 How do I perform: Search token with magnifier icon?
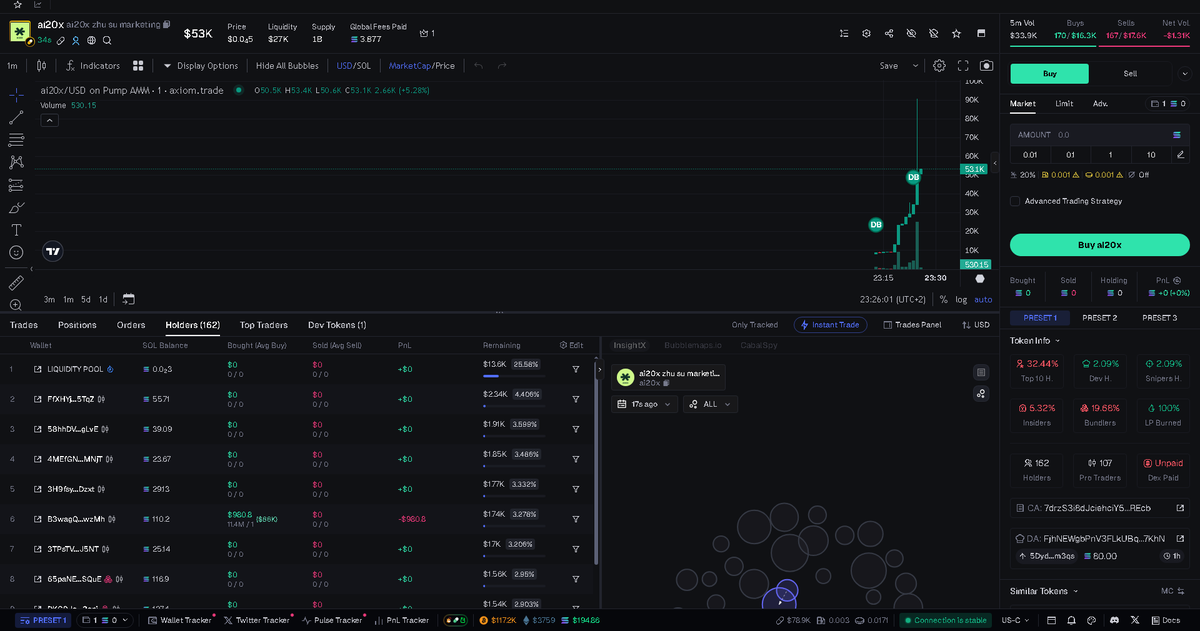pos(107,41)
